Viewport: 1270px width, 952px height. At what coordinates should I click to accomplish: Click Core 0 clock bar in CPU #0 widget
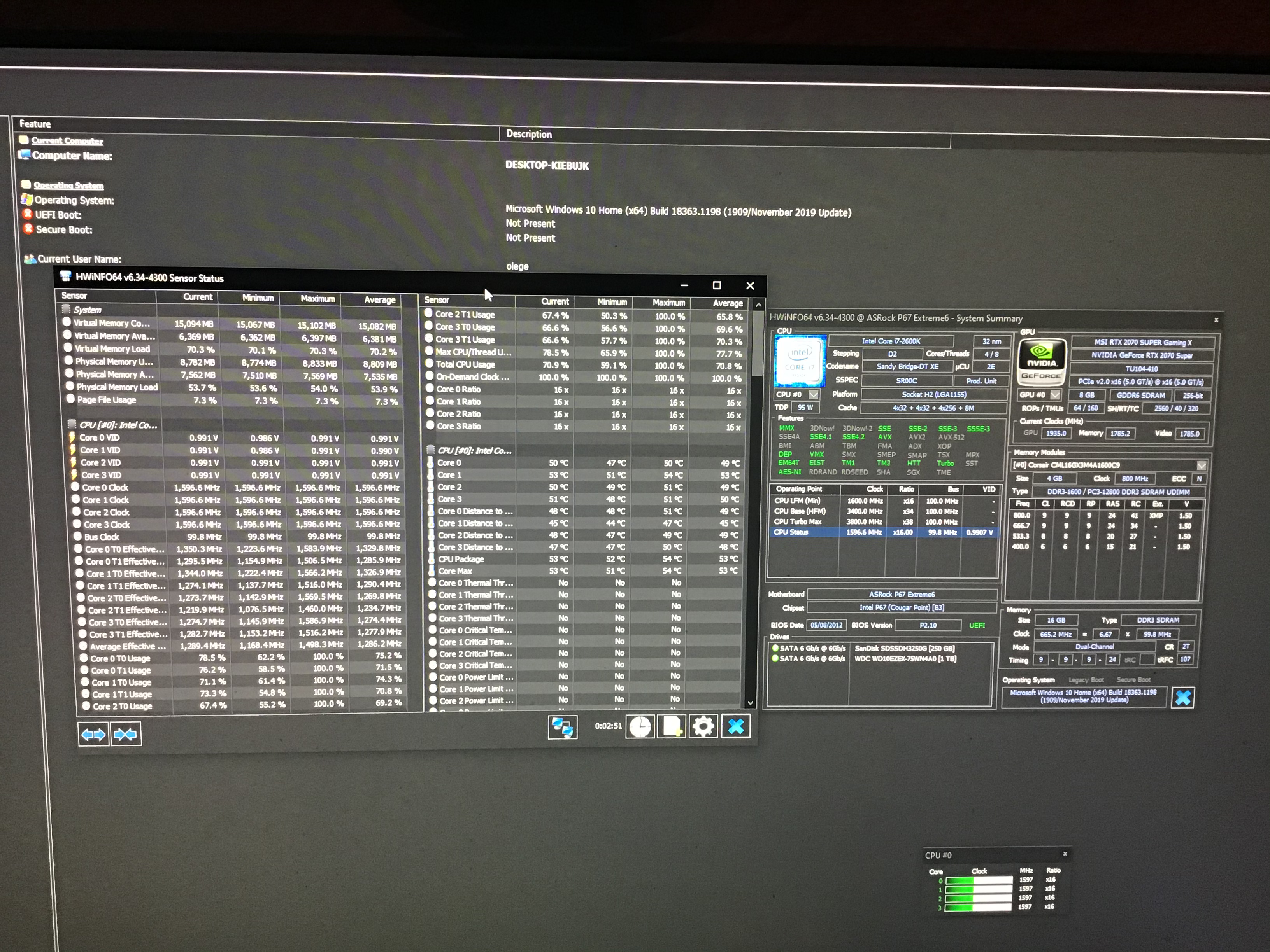[978, 880]
